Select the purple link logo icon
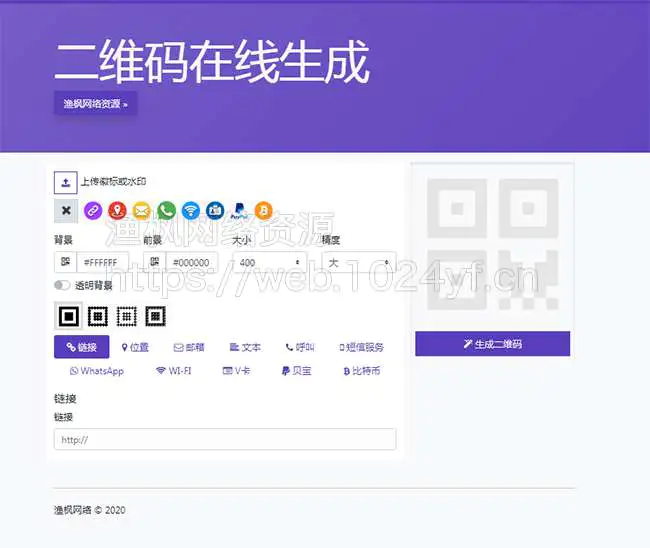 coord(93,211)
